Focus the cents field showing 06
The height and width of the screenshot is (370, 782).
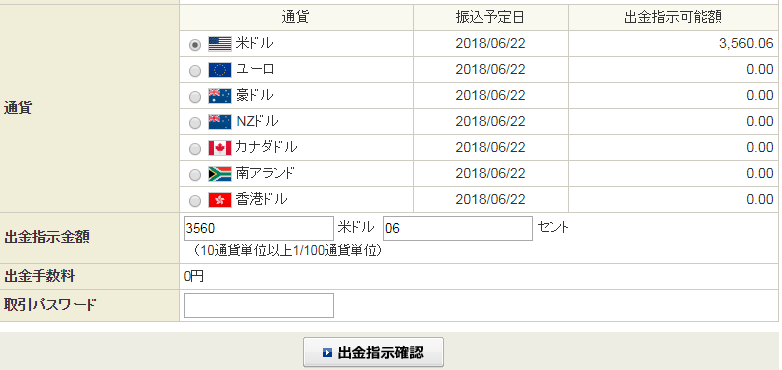pyautogui.click(x=458, y=228)
